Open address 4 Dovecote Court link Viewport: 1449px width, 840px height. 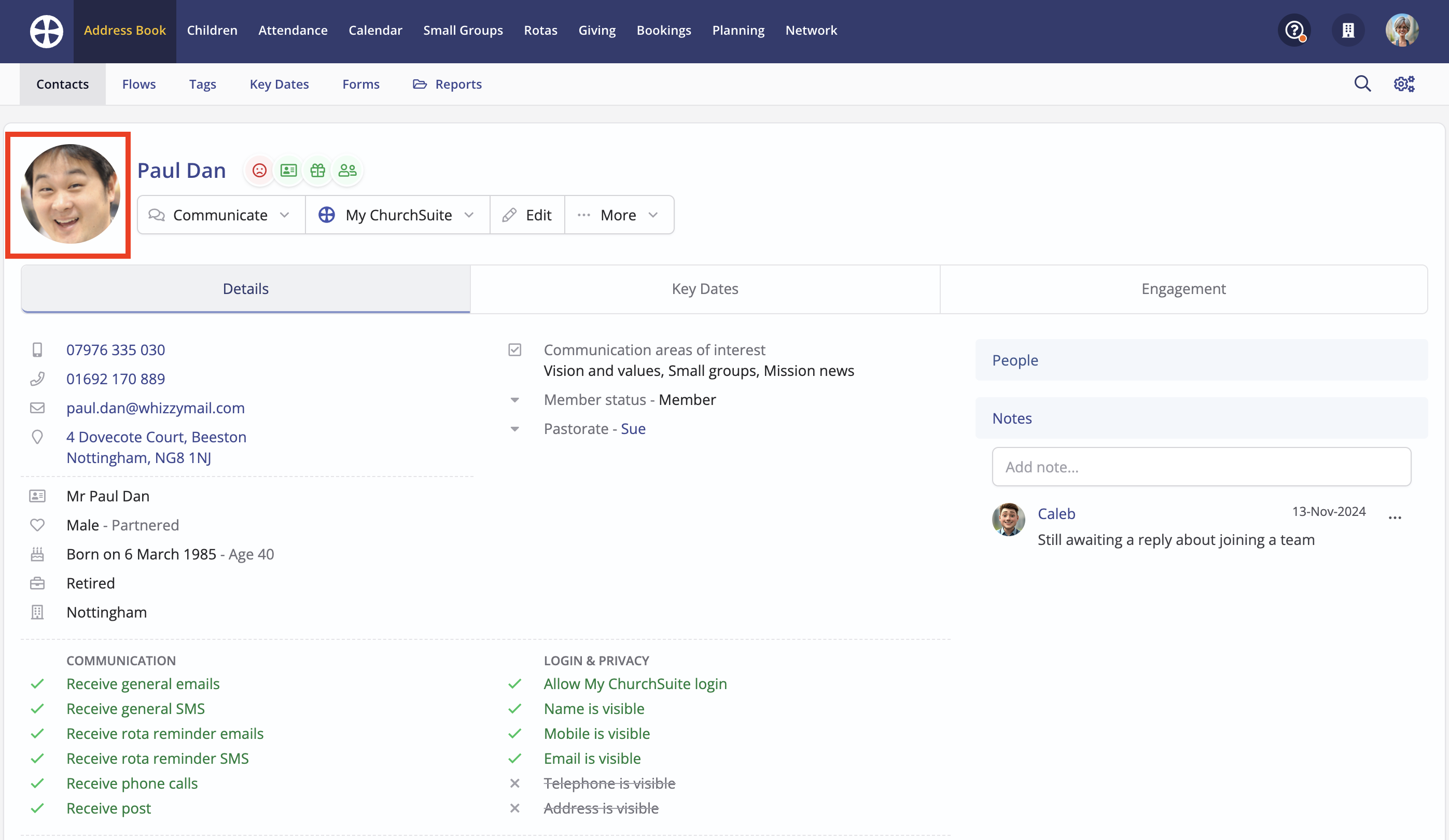coord(157,447)
